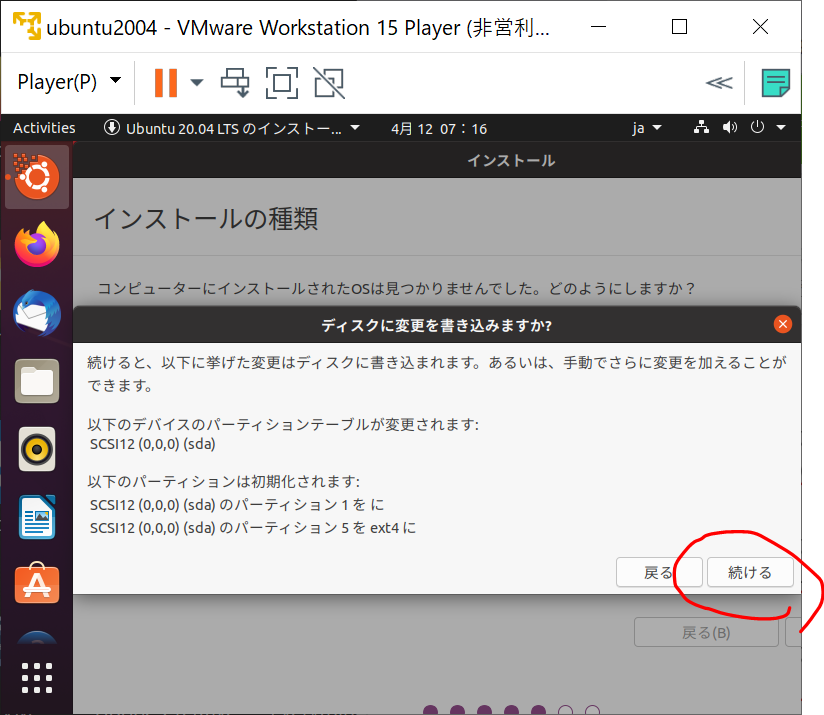
Task: Send Ctrl+Alt+Del to the VM
Action: (x=235, y=82)
